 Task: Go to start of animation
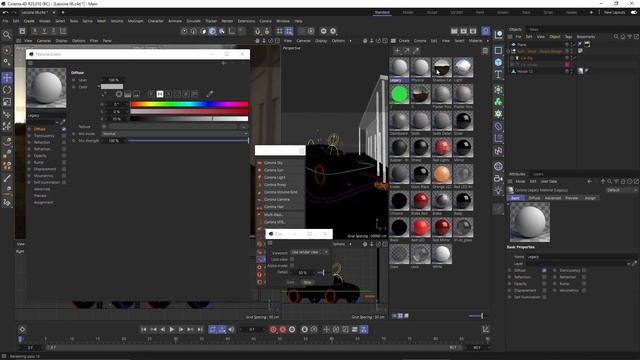(x=144, y=329)
